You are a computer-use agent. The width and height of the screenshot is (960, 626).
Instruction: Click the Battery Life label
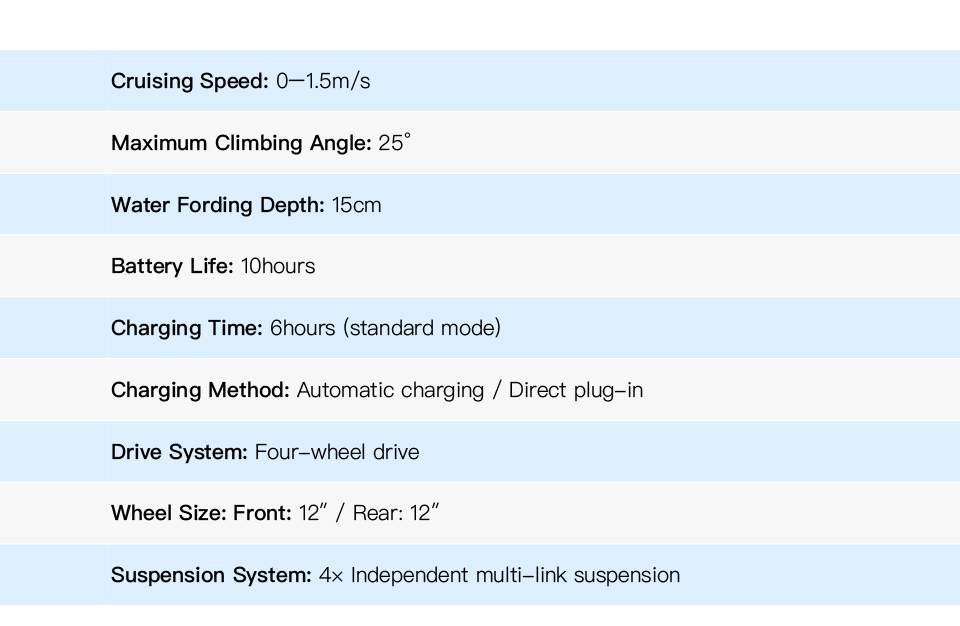[172, 266]
